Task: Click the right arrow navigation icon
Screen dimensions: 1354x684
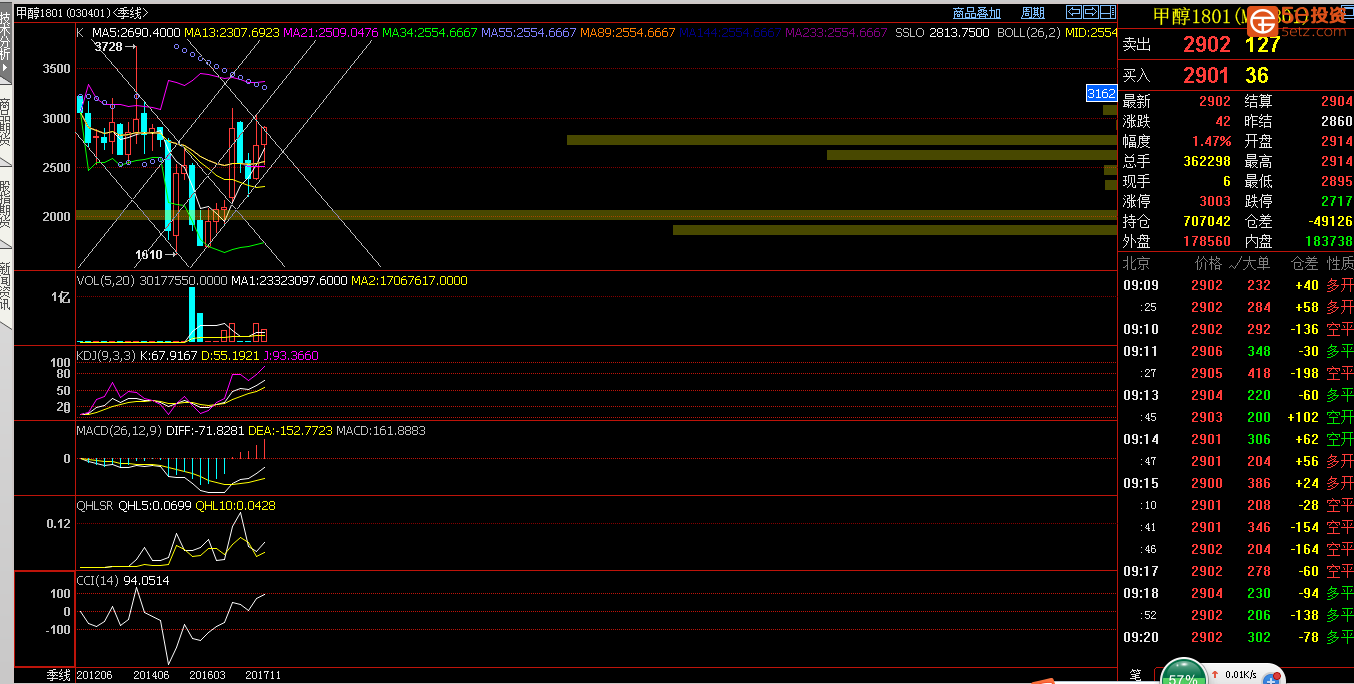Action: [x=1090, y=12]
